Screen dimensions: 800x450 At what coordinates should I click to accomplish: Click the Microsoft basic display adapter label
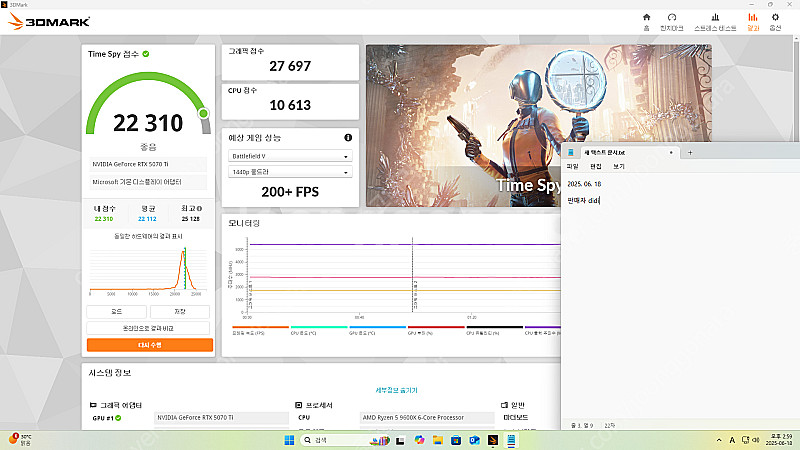pyautogui.click(x=148, y=182)
